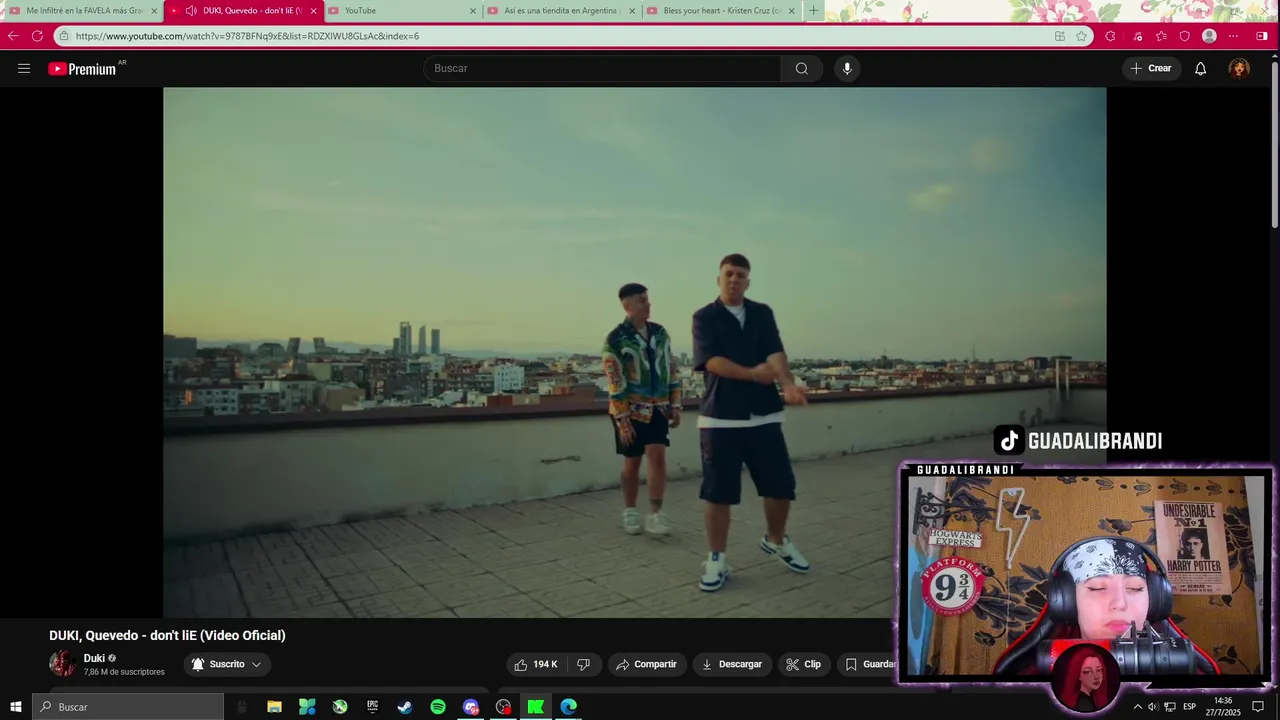This screenshot has width=1280, height=720.
Task: Open the YouTube guide hamburger menu
Action: point(24,68)
